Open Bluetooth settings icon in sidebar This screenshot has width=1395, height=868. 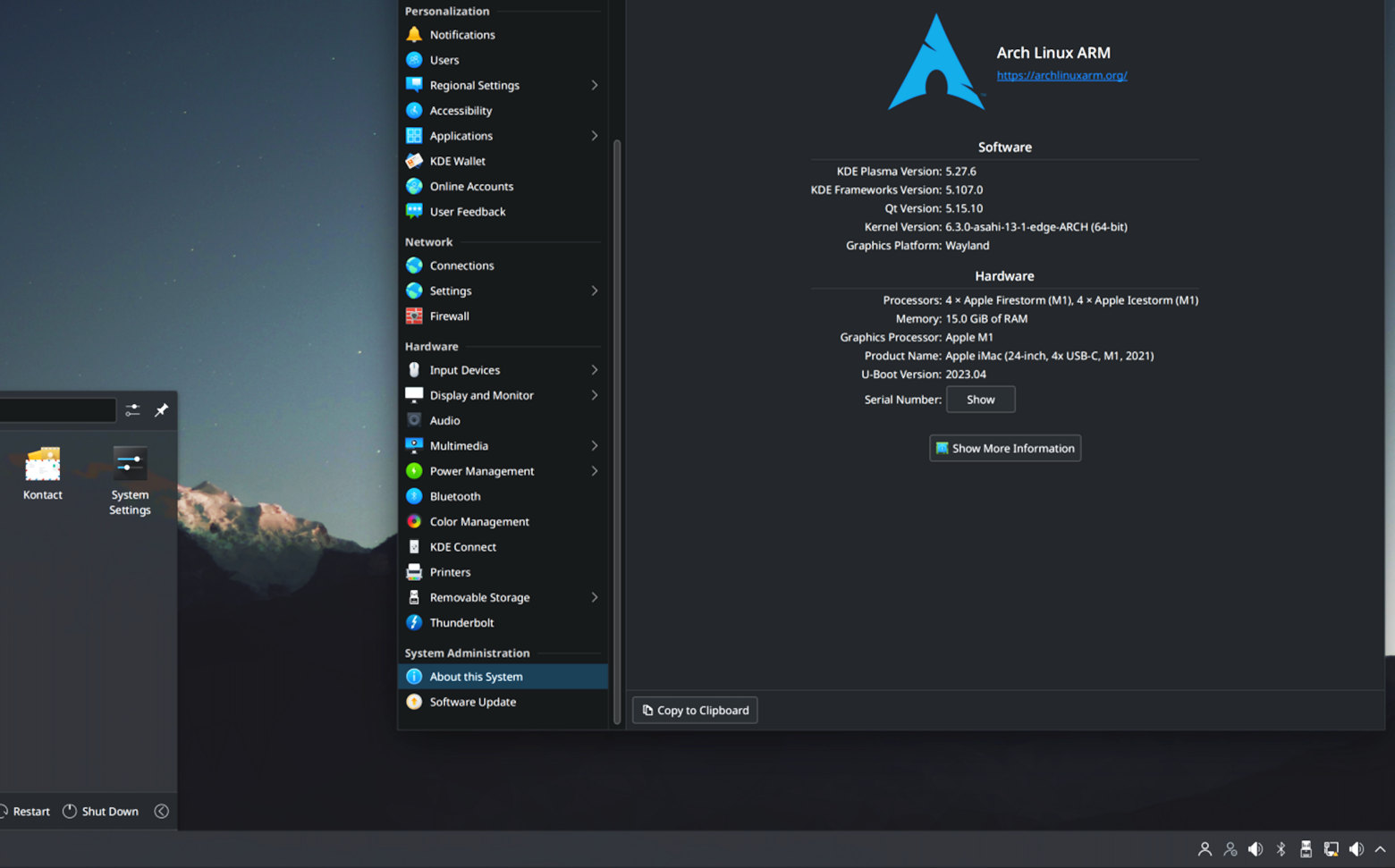[x=414, y=496]
